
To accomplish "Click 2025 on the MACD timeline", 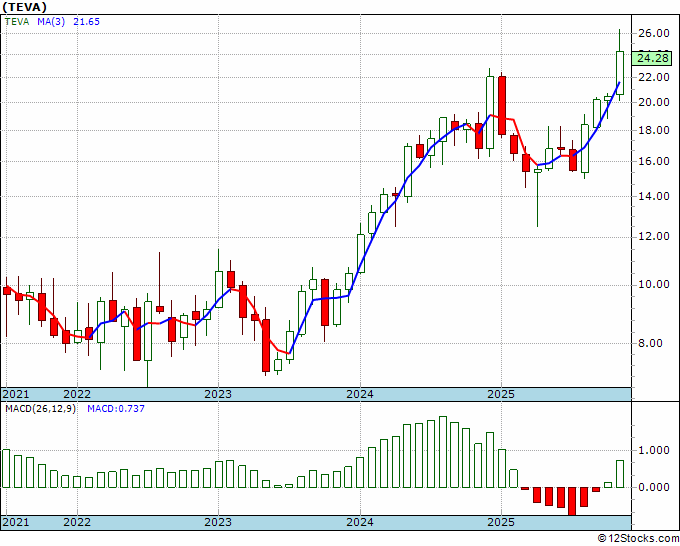I will (501, 522).
